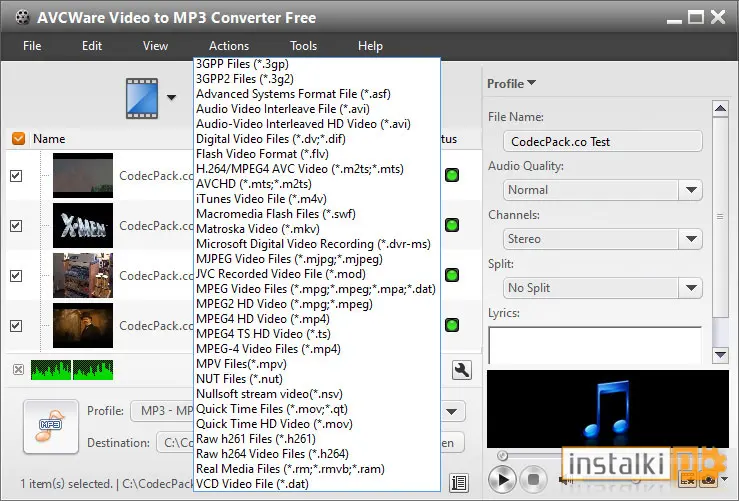Click the Destination path field
The image size is (739, 501).
[x=175, y=443]
